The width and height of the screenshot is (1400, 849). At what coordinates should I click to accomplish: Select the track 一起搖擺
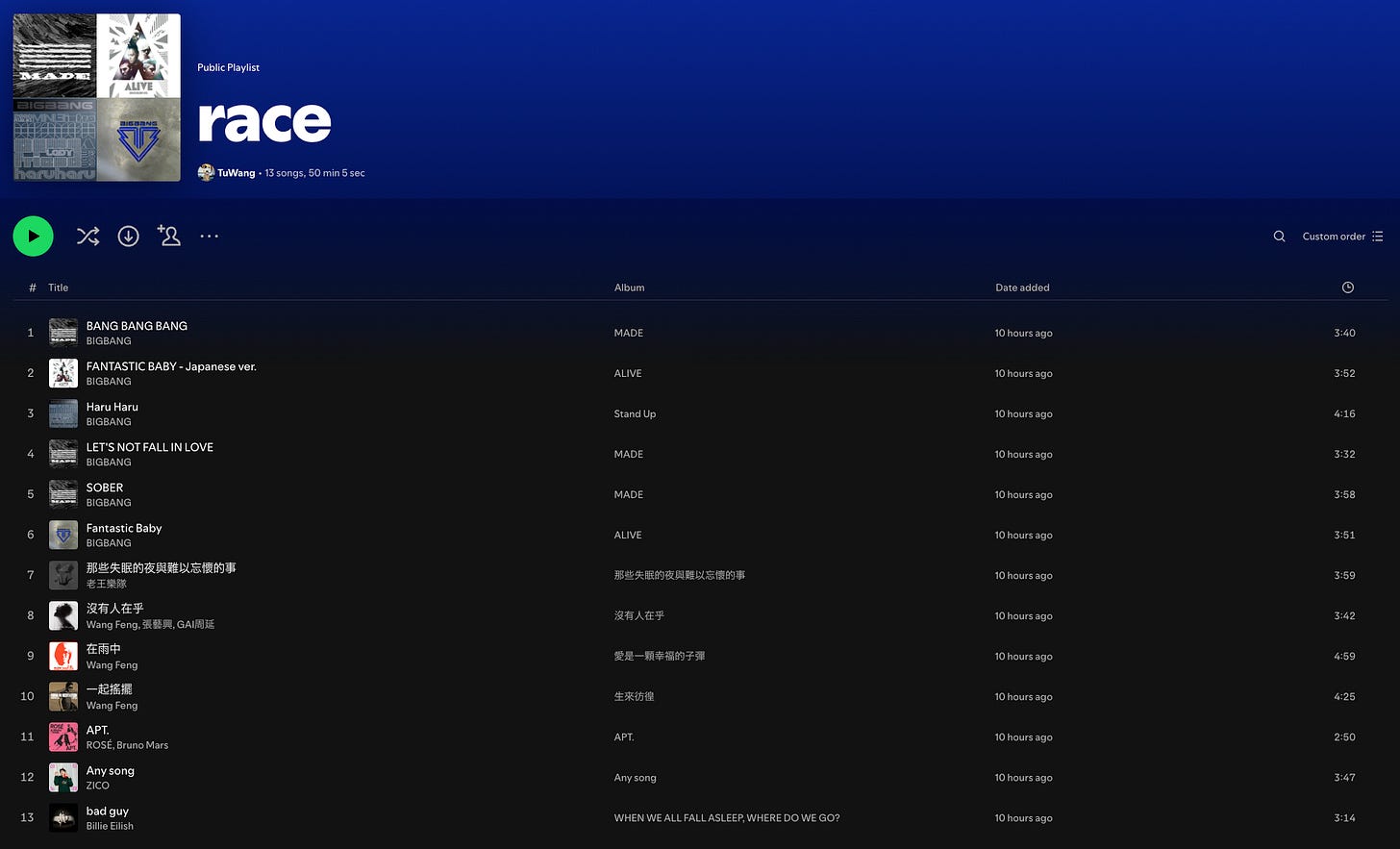pyautogui.click(x=110, y=689)
